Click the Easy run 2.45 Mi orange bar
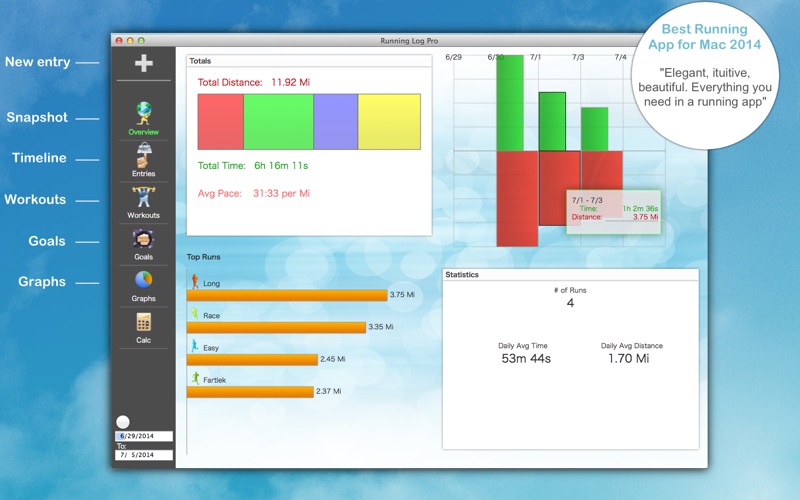The width and height of the screenshot is (800, 500). tap(252, 360)
